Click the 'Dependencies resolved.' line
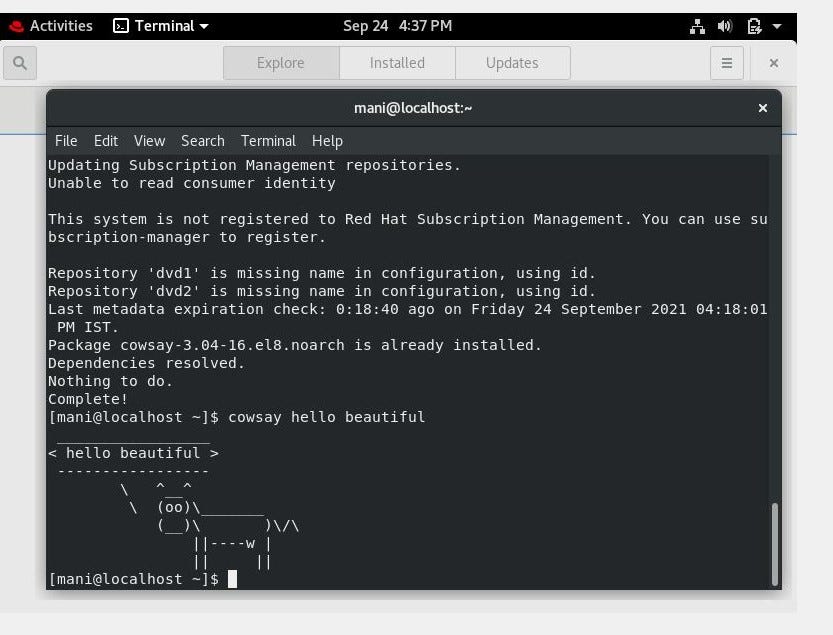This screenshot has height=635, width=833. pos(146,363)
